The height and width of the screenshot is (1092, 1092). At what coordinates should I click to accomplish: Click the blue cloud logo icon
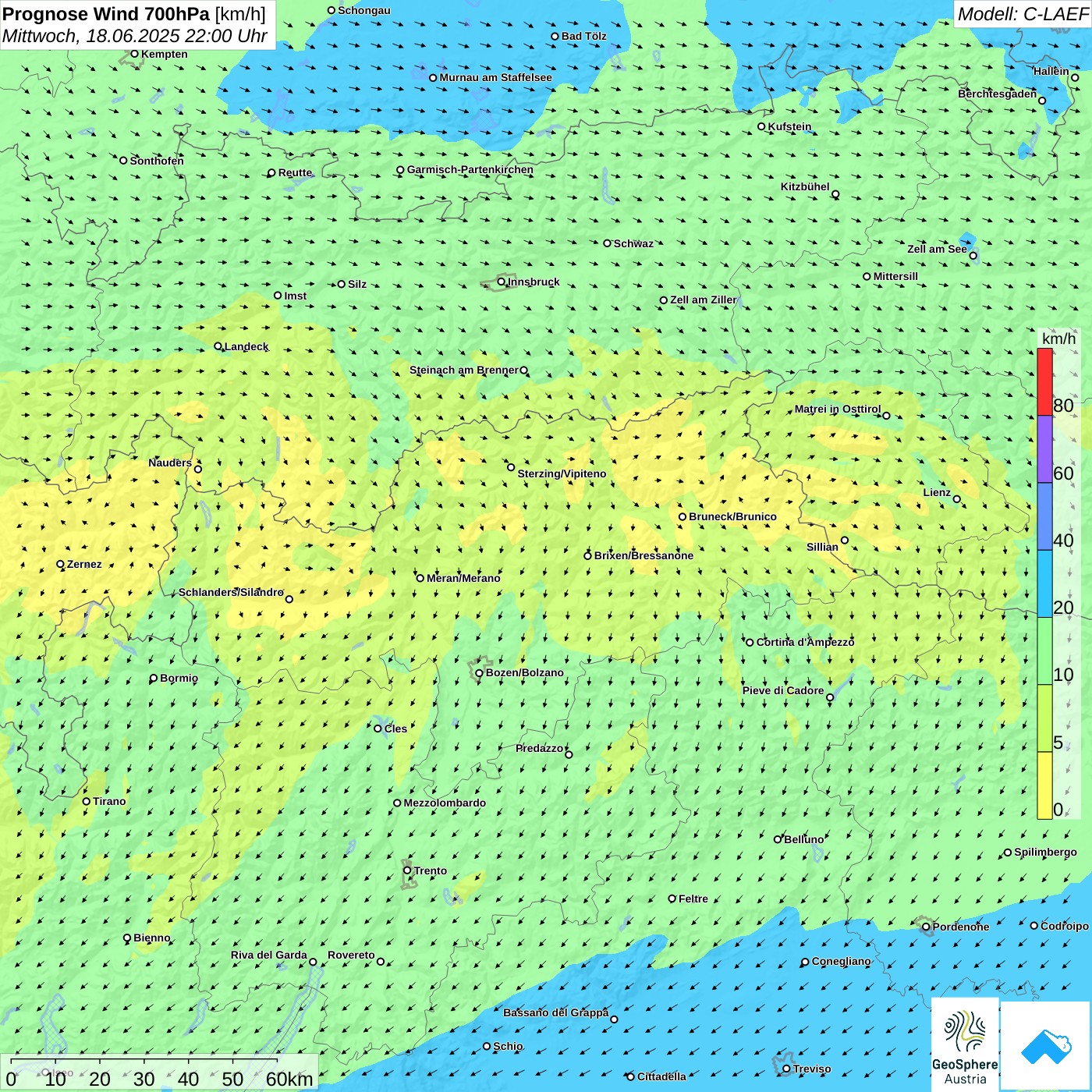pyautogui.click(x=1046, y=1046)
